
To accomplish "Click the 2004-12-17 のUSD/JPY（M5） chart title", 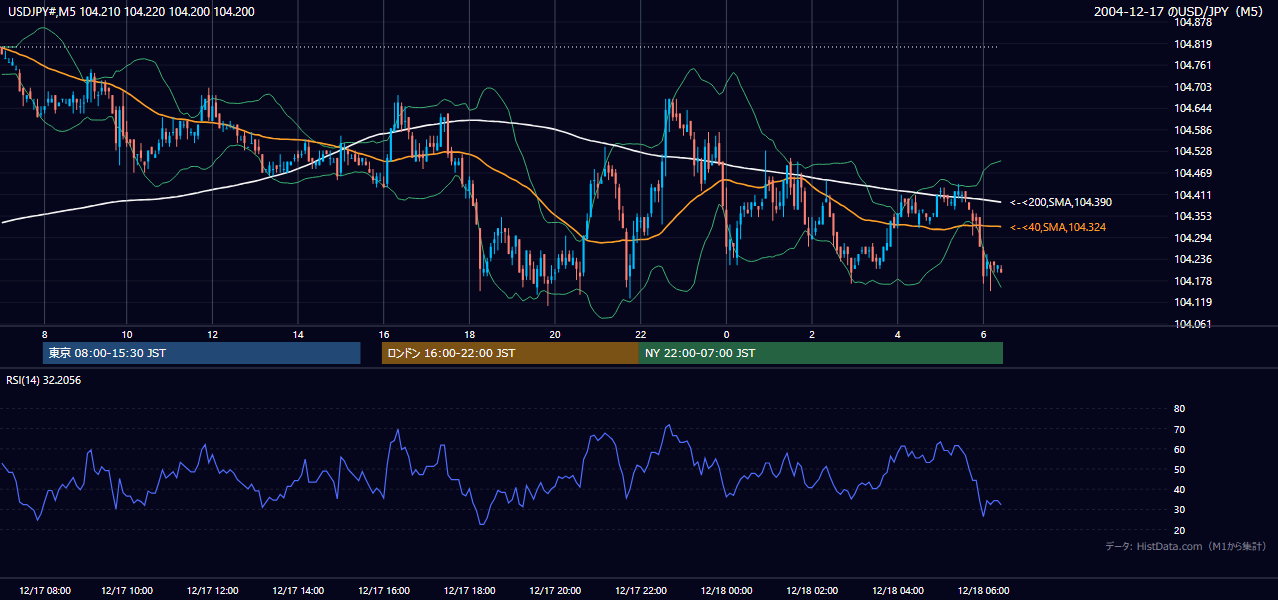I will click(1180, 12).
